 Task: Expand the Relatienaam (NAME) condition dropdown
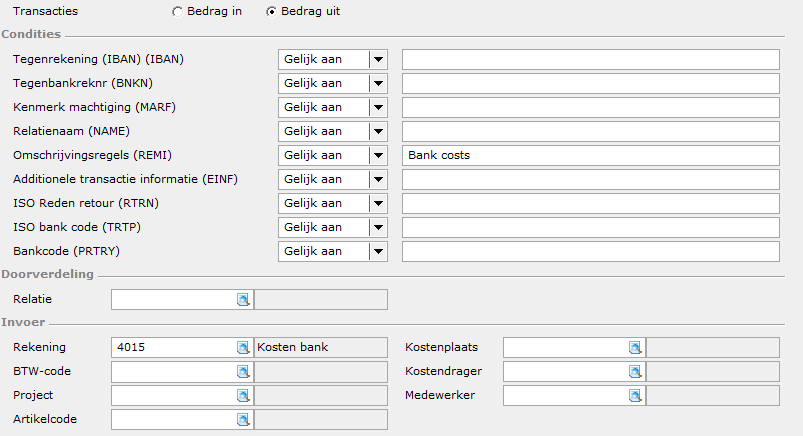(x=378, y=132)
